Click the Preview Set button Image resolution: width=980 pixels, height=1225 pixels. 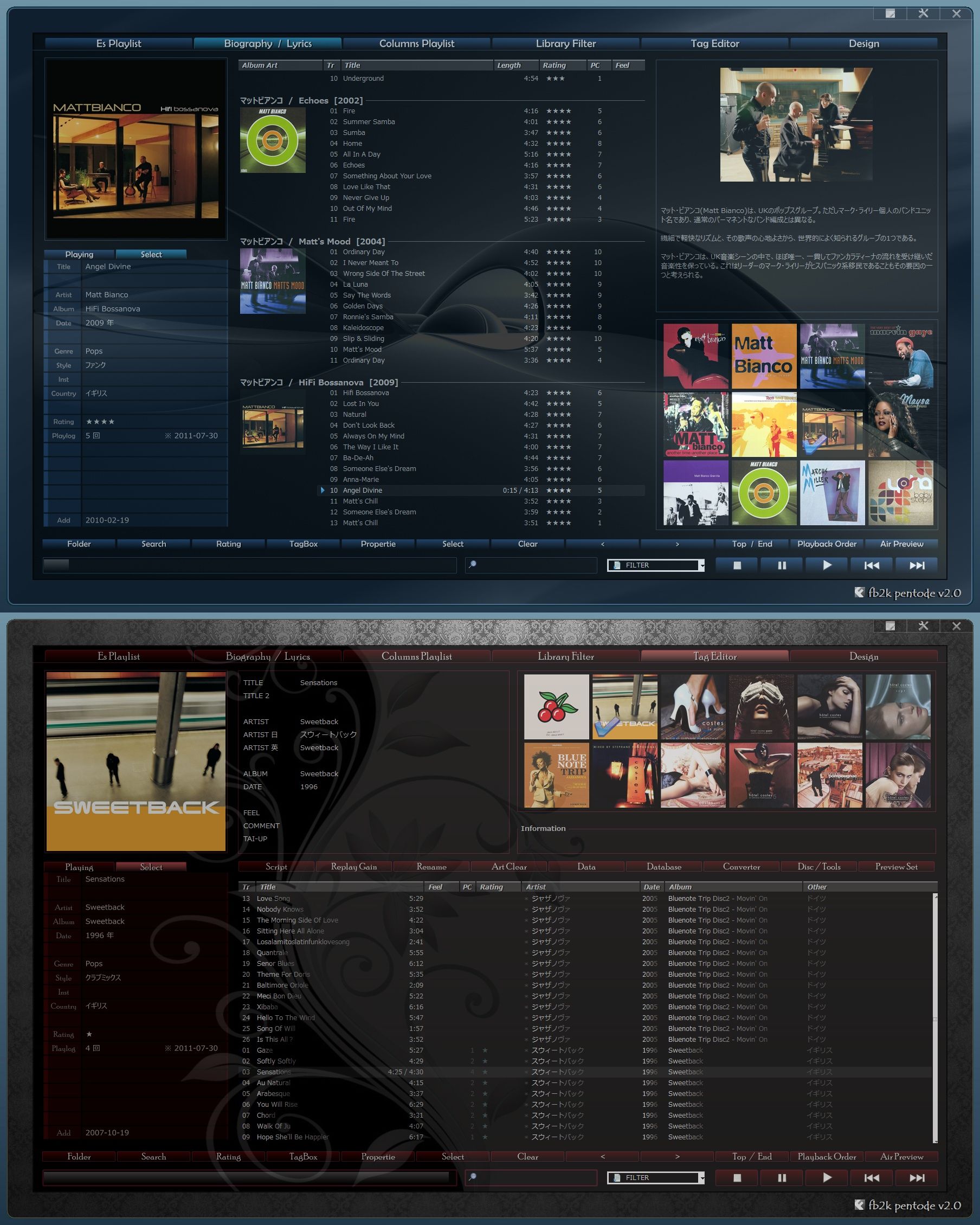(897, 867)
